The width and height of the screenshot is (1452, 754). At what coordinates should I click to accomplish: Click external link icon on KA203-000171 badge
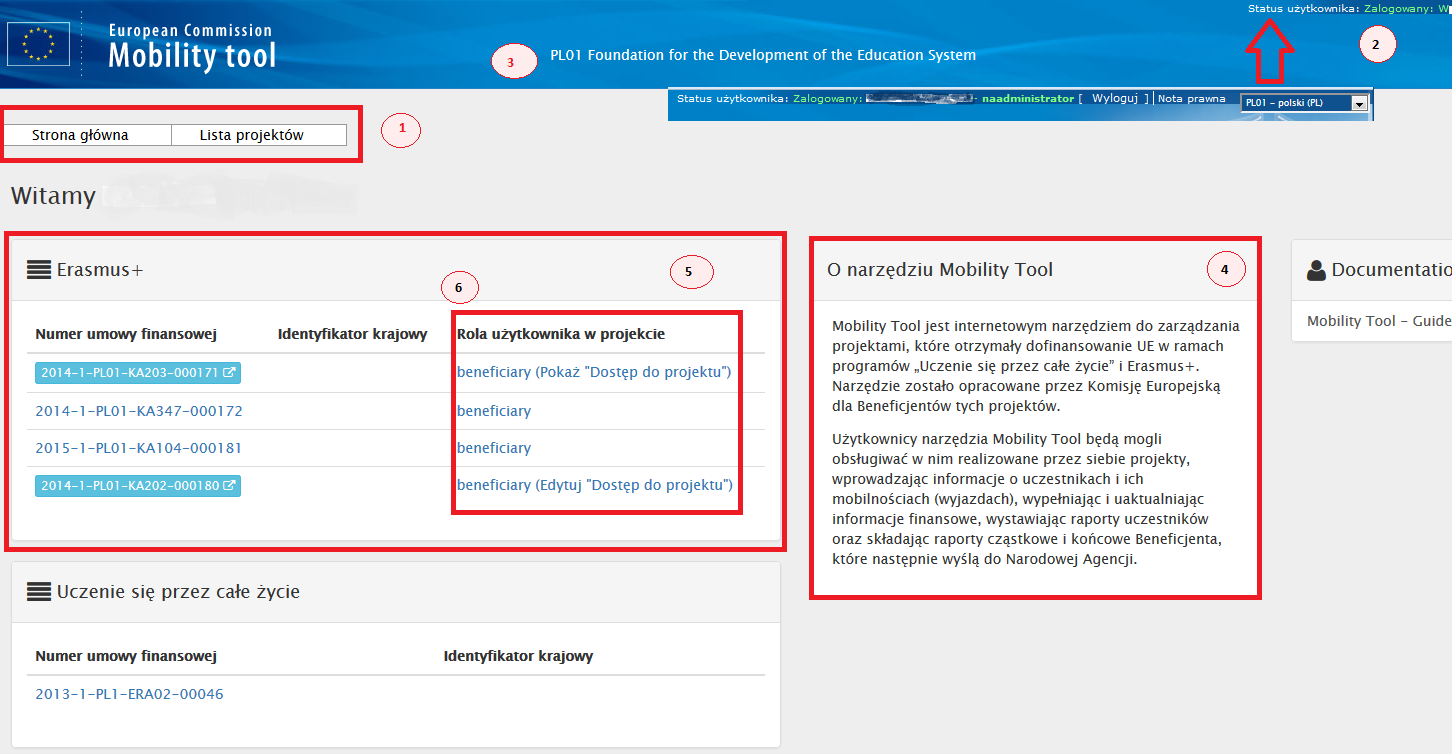pos(229,373)
